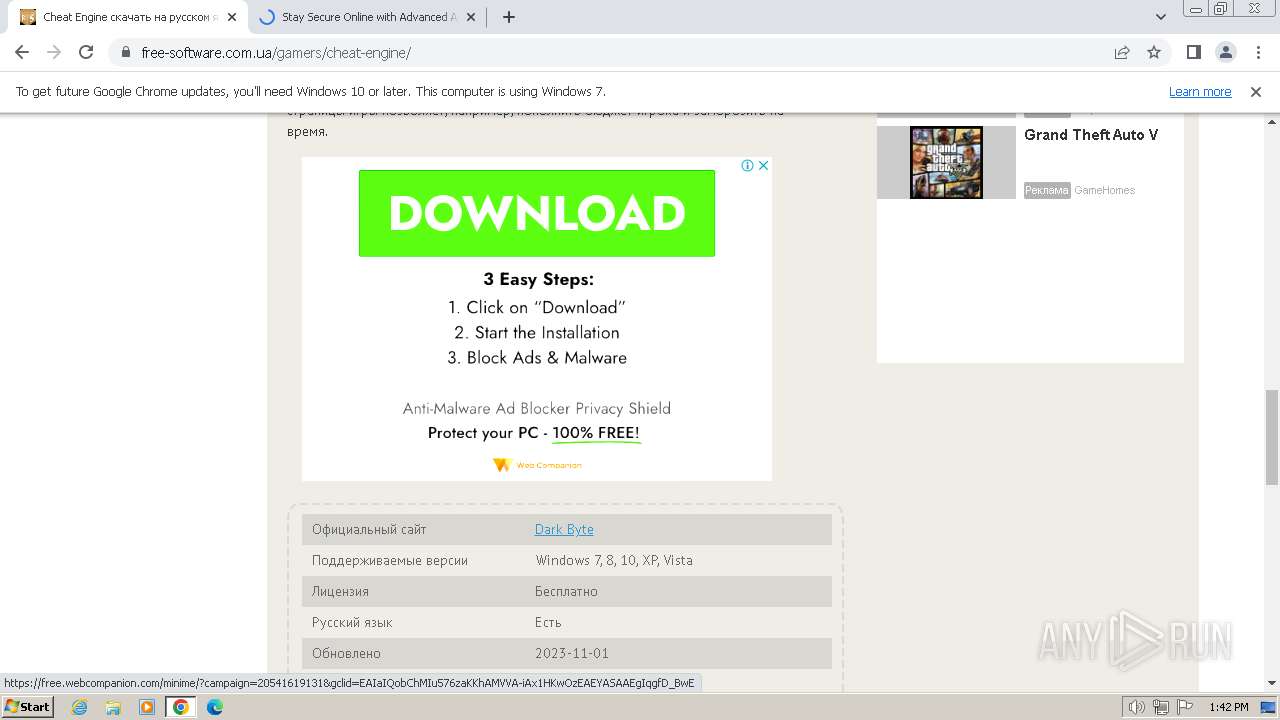Click the browser forward arrow
1280x720 pixels.
point(54,52)
